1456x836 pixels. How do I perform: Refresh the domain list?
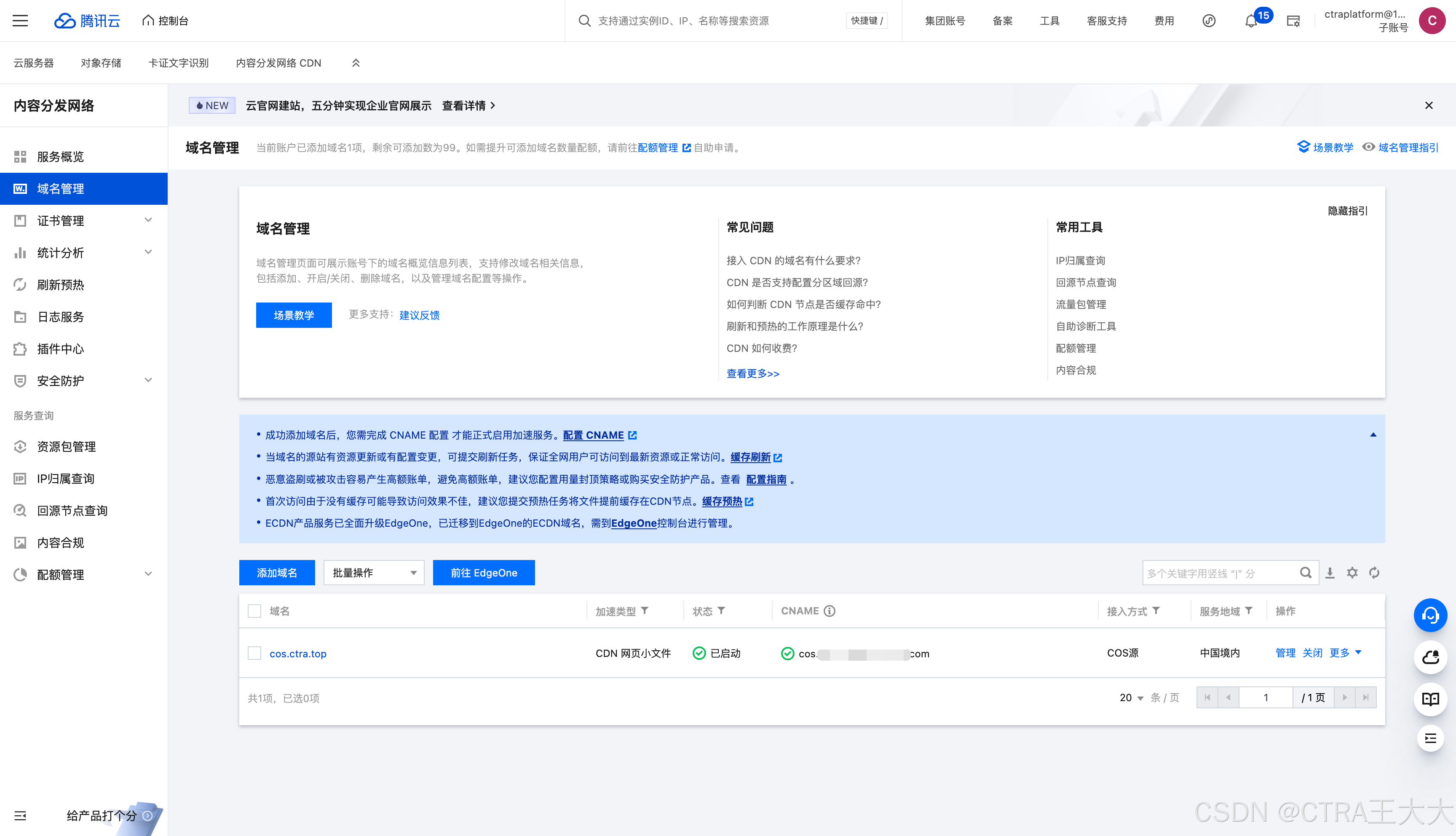(1374, 573)
